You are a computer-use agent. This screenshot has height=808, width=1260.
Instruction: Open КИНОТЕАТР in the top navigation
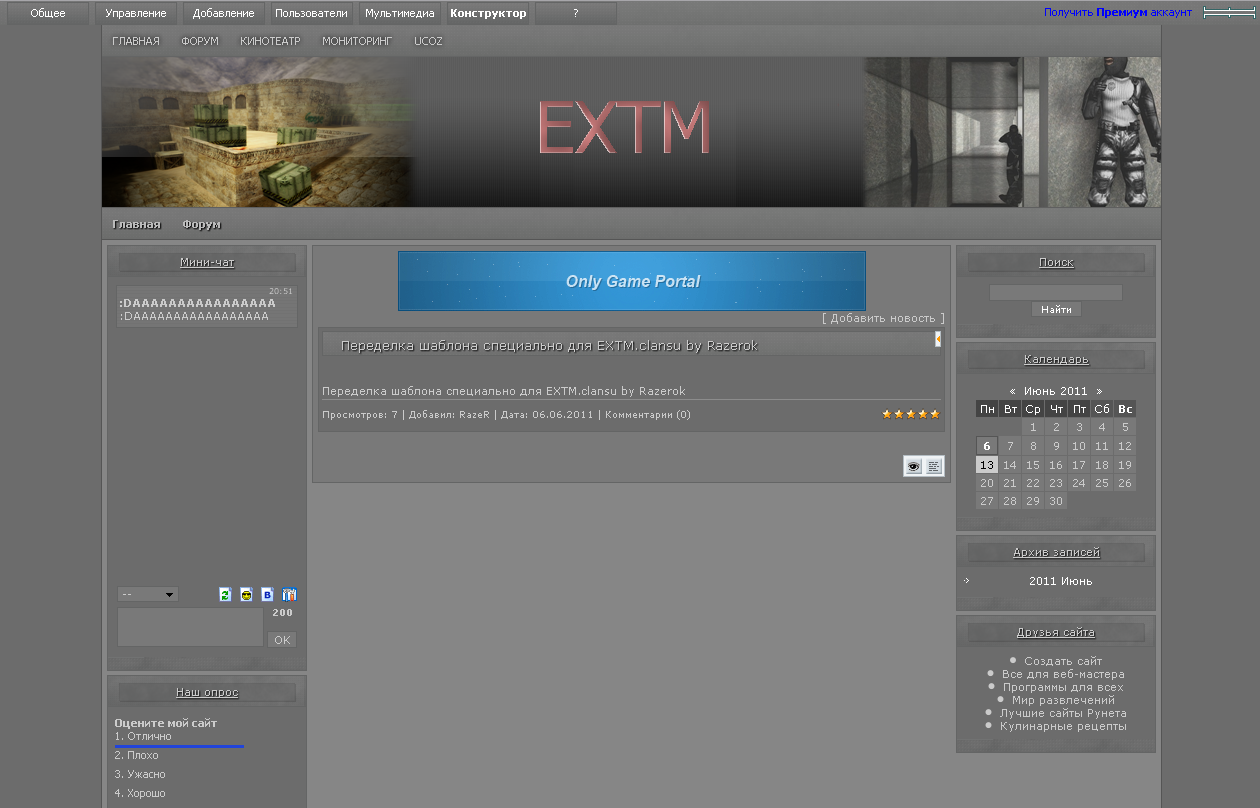point(270,41)
